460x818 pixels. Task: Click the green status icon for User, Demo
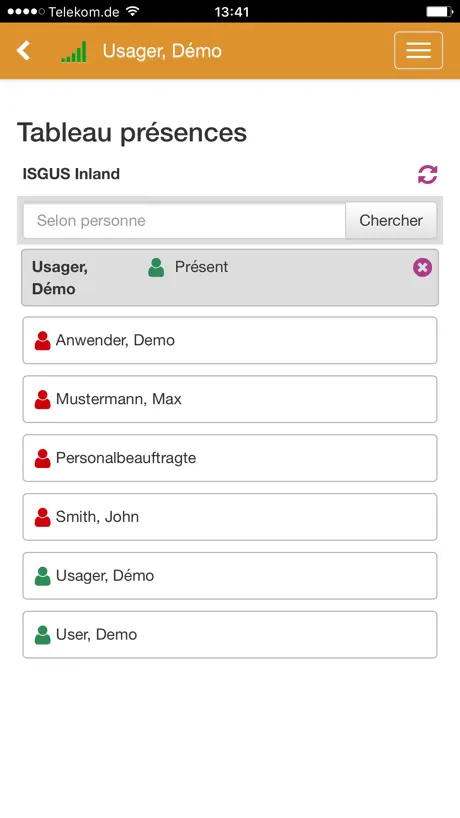(x=43, y=635)
